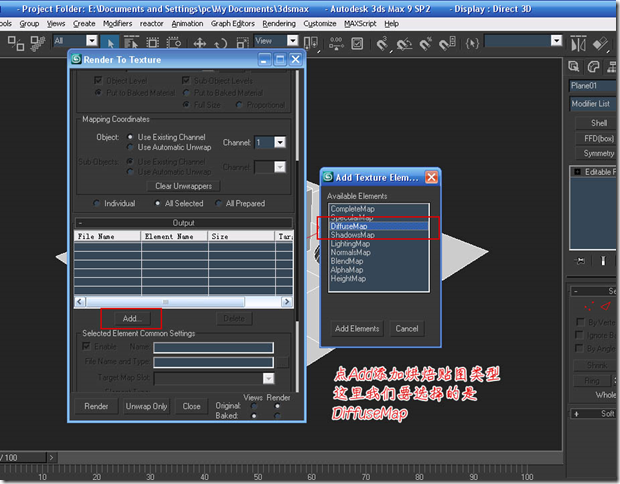This screenshot has height=484, width=620.
Task: Collapse the Selection rollout in command panel
Action: pos(593,291)
